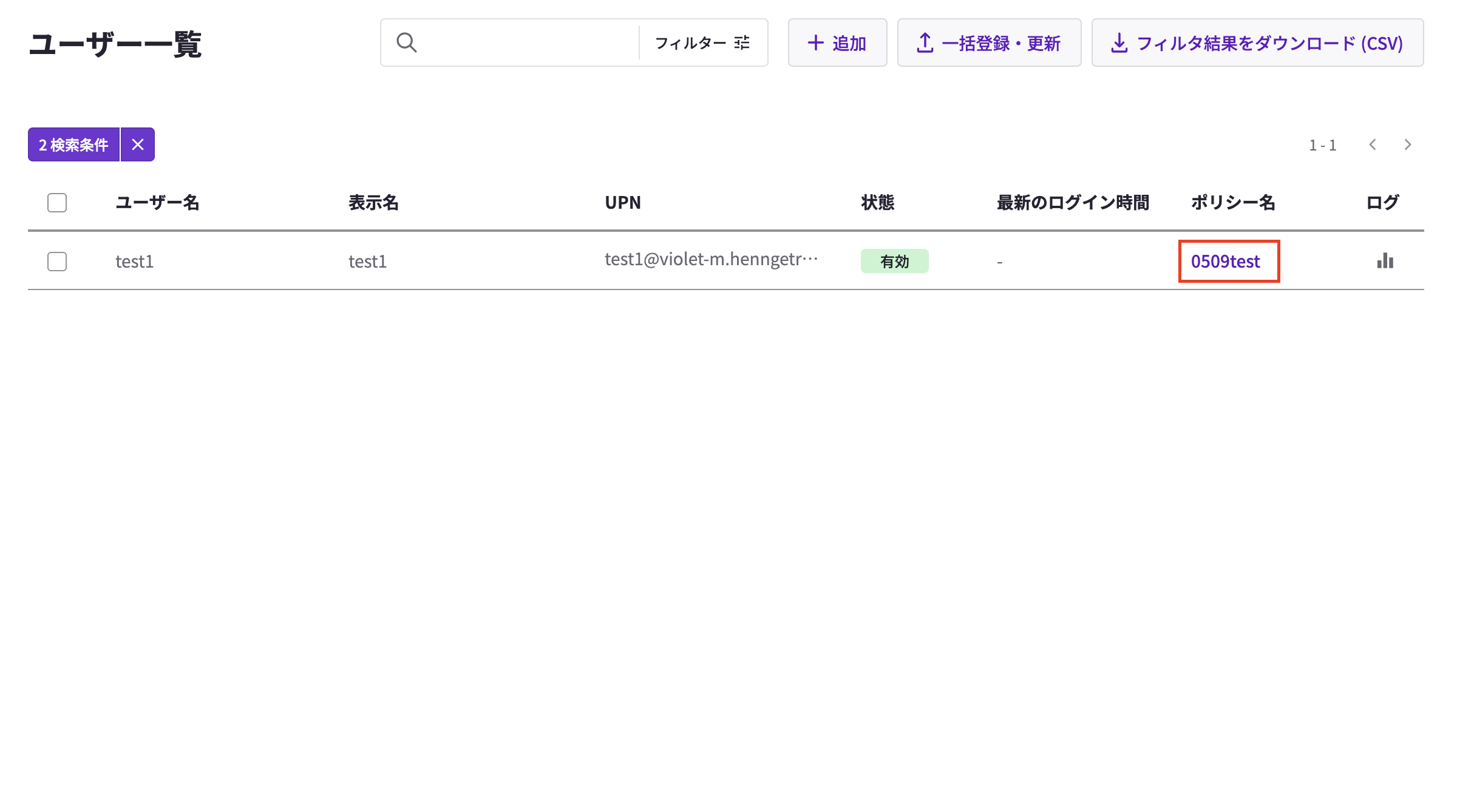Click the test1@violet-m UPN cell
This screenshot has height=812, width=1457.
(711, 259)
